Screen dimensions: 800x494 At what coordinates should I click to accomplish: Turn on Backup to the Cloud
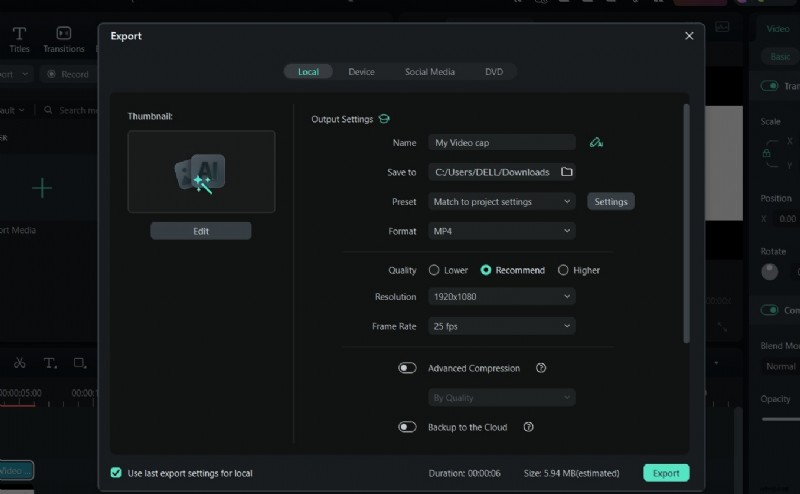coord(407,427)
